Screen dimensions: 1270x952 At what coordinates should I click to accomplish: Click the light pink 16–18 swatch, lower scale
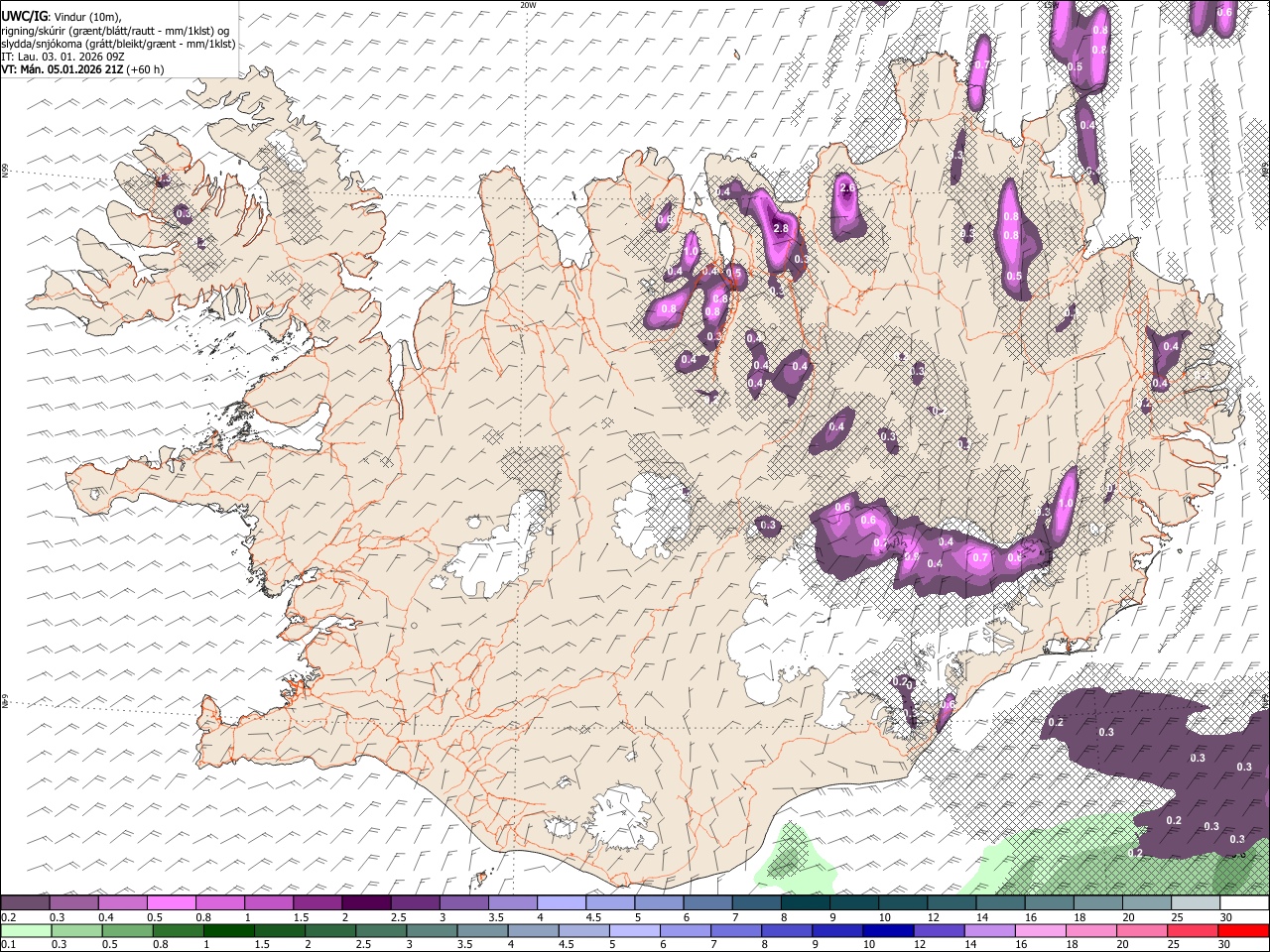[1041, 930]
